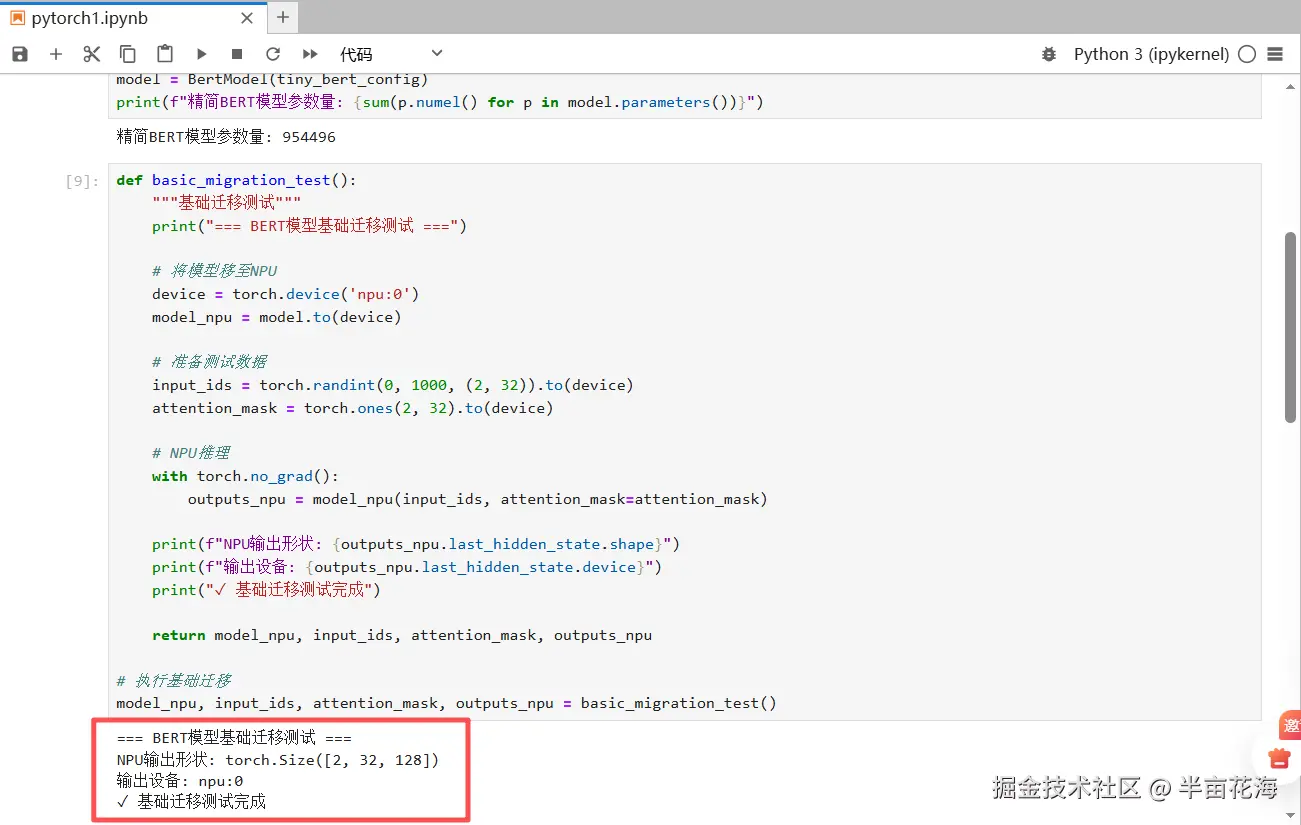The width and height of the screenshot is (1301, 825).
Task: Open the toolbar hamburger menu icon
Action: coord(1275,54)
